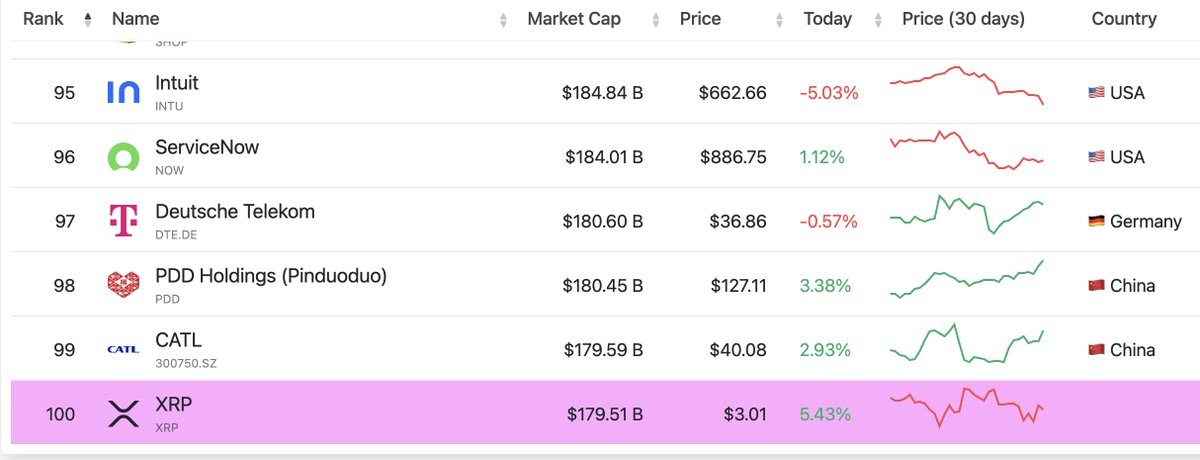1200x460 pixels.
Task: Click the Name column header
Action: (135, 19)
